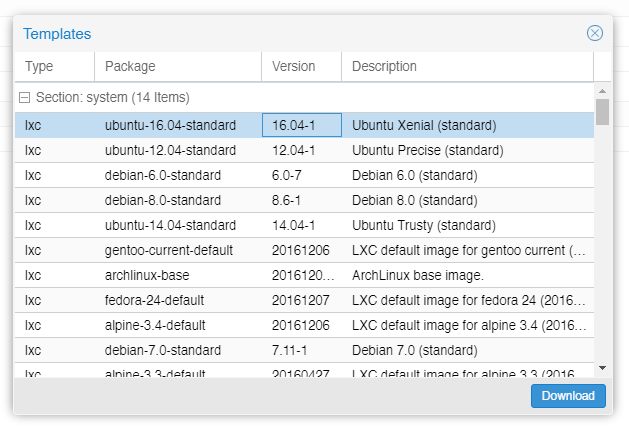Click the ArchLinux base image description
This screenshot has height=435, width=629.
pos(418,275)
